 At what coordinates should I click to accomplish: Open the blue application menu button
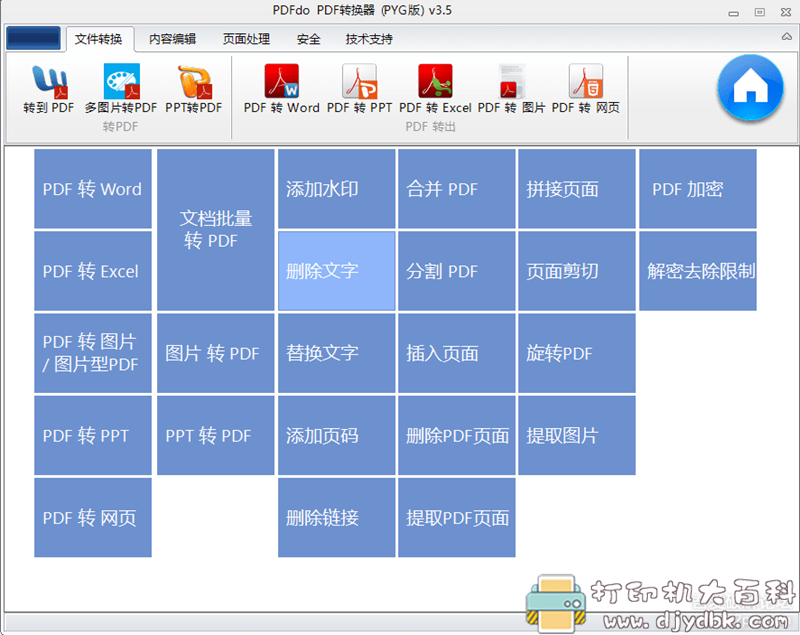pyautogui.click(x=33, y=38)
